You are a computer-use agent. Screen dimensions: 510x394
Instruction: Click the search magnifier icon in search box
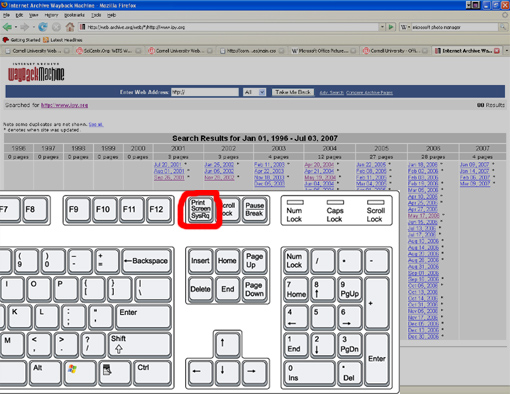click(x=503, y=27)
